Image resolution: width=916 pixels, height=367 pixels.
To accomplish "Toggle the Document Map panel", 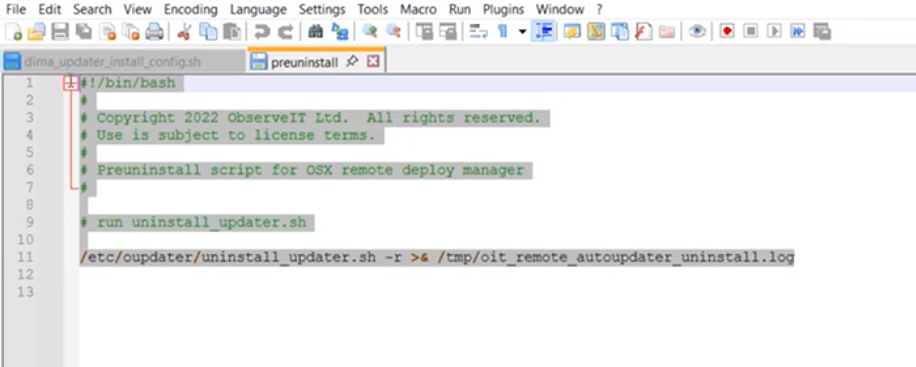I will coord(596,32).
